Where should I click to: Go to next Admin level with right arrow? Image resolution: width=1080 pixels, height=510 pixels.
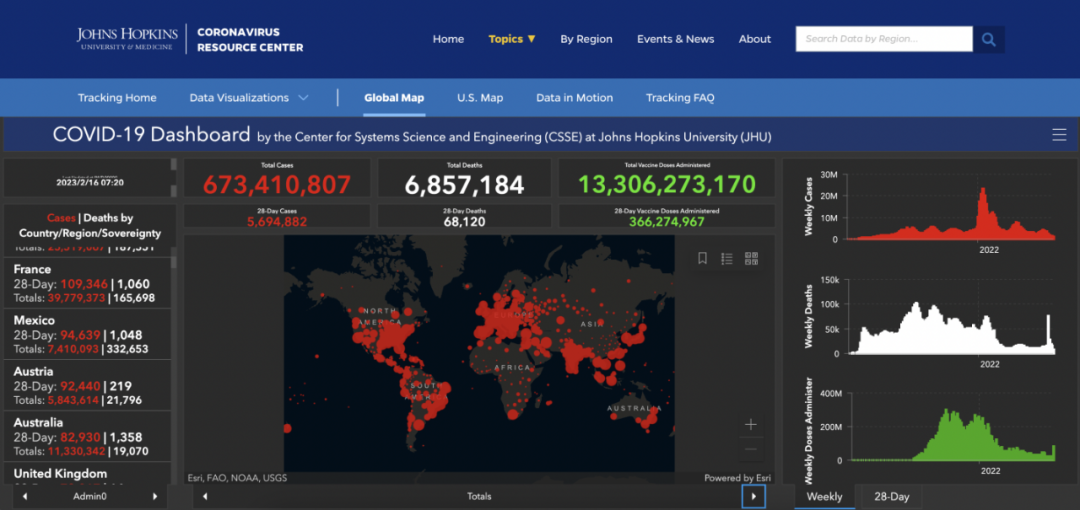tap(155, 496)
